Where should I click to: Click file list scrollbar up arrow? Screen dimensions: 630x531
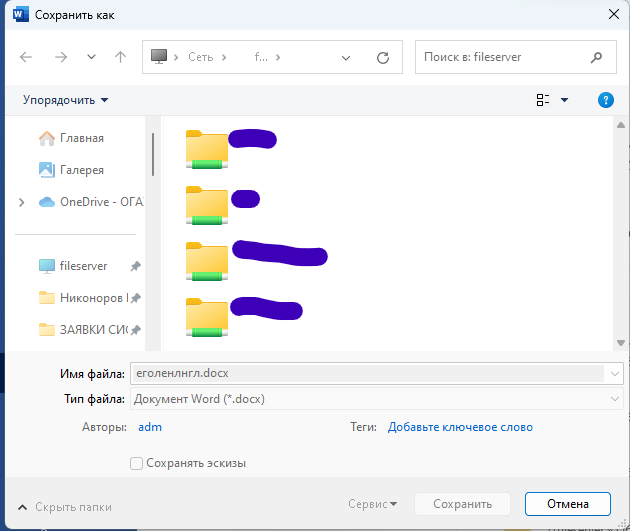coord(621,125)
